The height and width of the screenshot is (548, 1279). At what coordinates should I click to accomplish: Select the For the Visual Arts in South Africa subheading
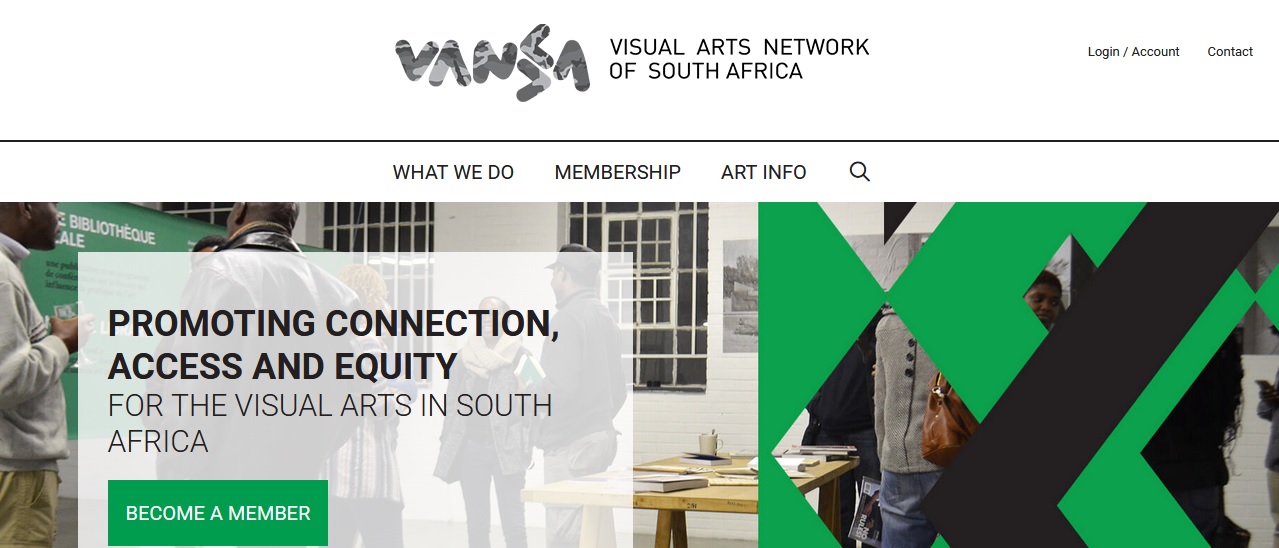pyautogui.click(x=330, y=423)
